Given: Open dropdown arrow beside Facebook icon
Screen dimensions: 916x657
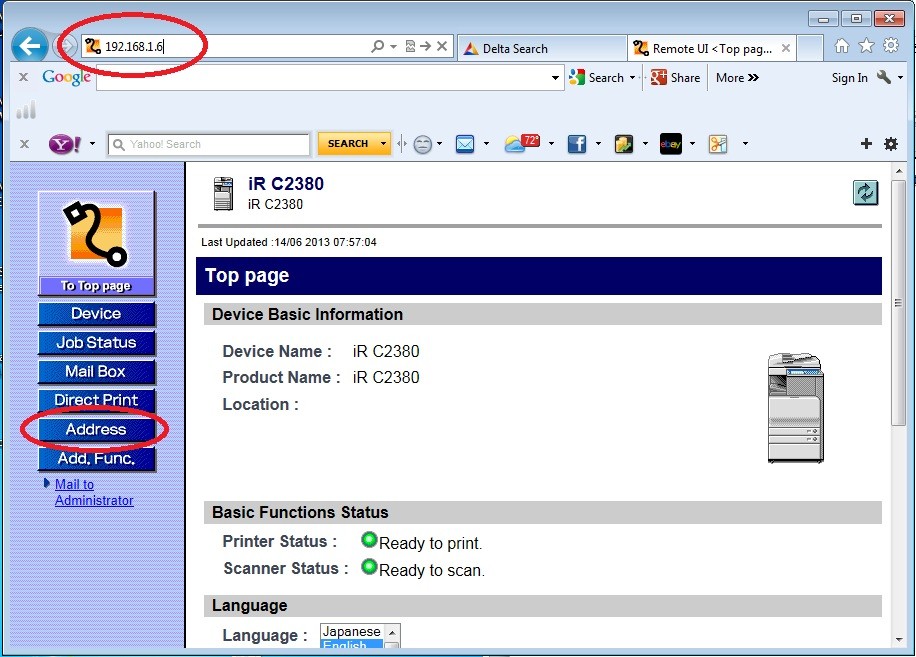Looking at the screenshot, I should point(598,144).
